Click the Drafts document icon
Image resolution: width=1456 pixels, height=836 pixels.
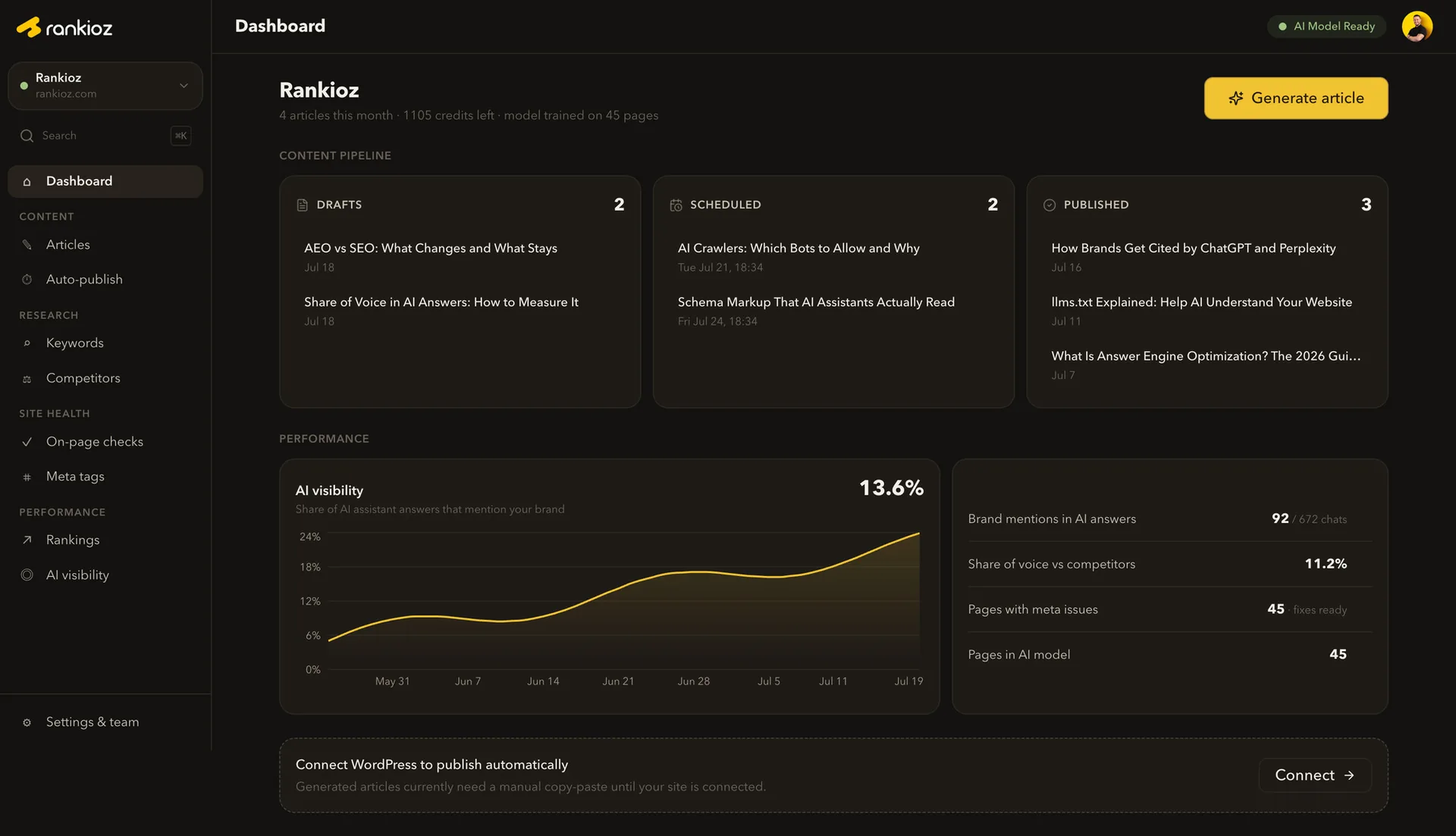pos(302,205)
